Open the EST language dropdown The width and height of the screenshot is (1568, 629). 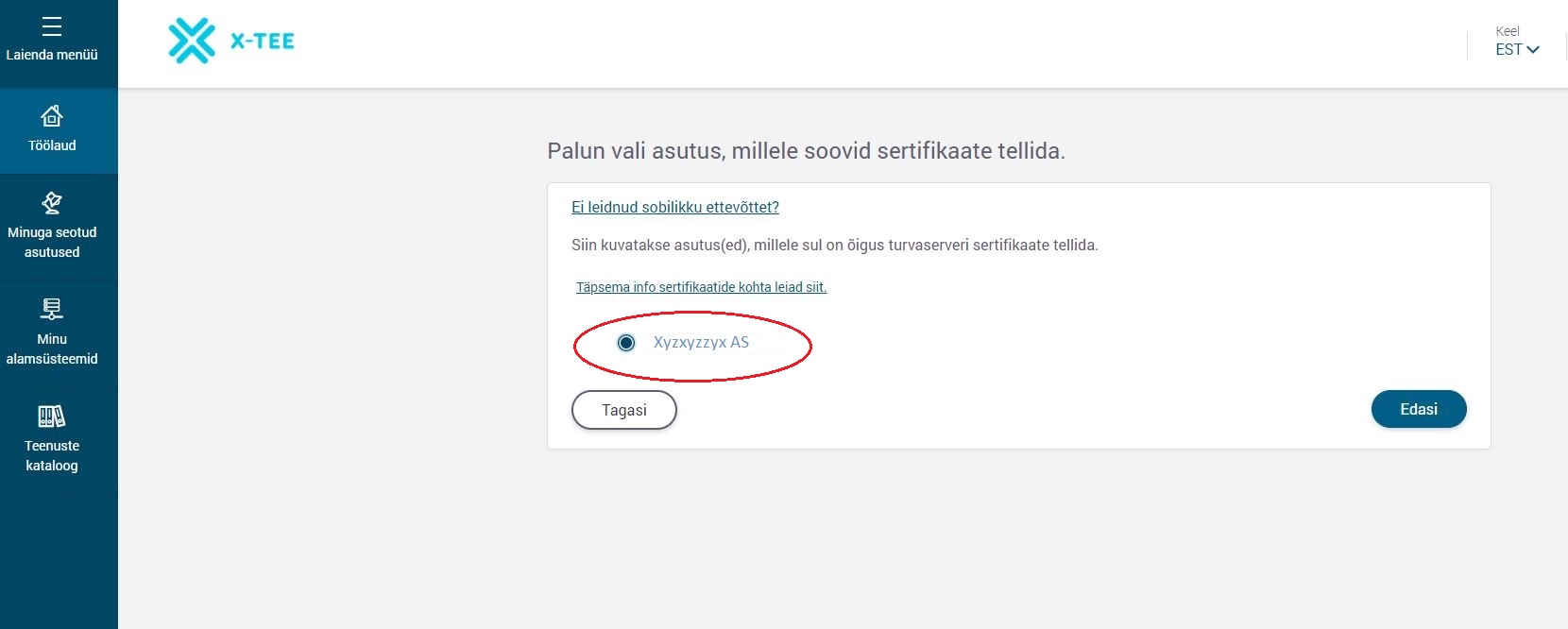tap(1509, 49)
